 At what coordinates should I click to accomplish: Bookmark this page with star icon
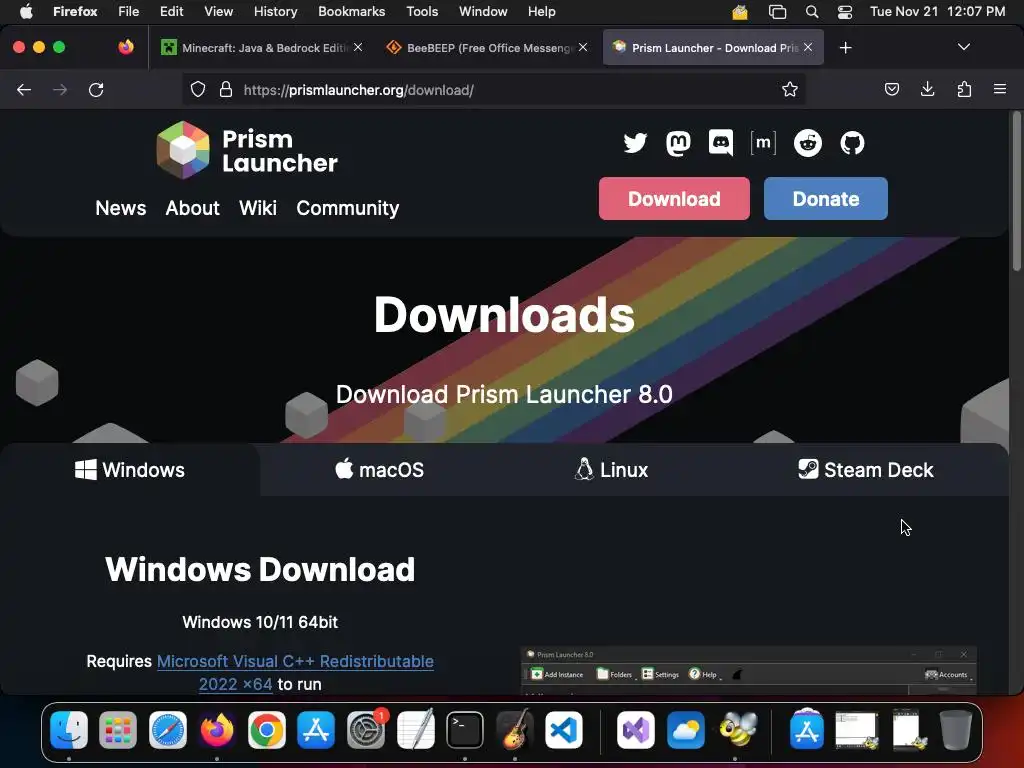pos(790,89)
